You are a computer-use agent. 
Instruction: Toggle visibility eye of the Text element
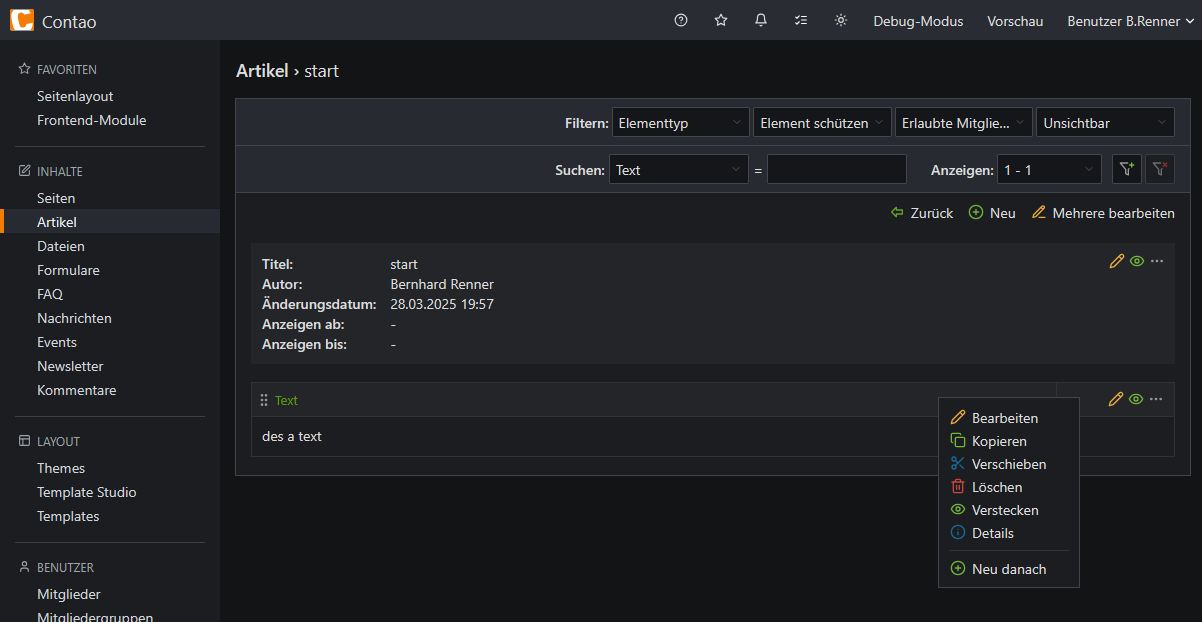pos(1136,399)
